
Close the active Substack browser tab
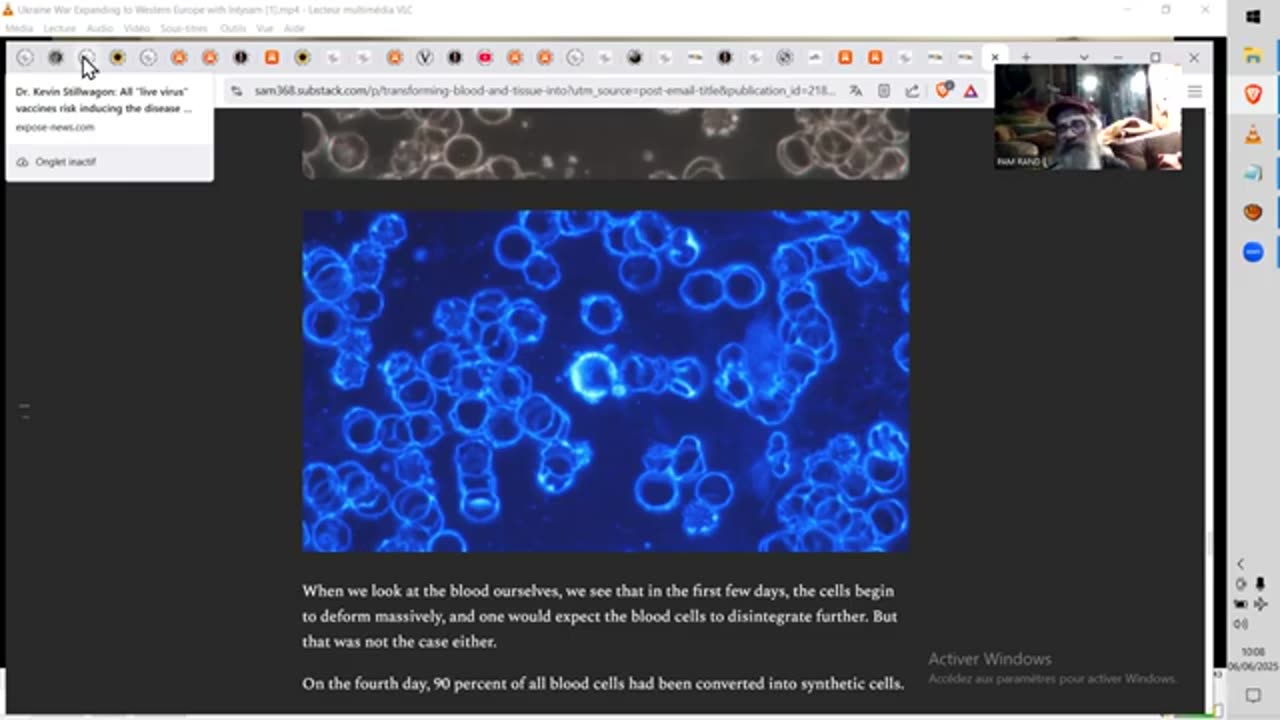coord(995,58)
